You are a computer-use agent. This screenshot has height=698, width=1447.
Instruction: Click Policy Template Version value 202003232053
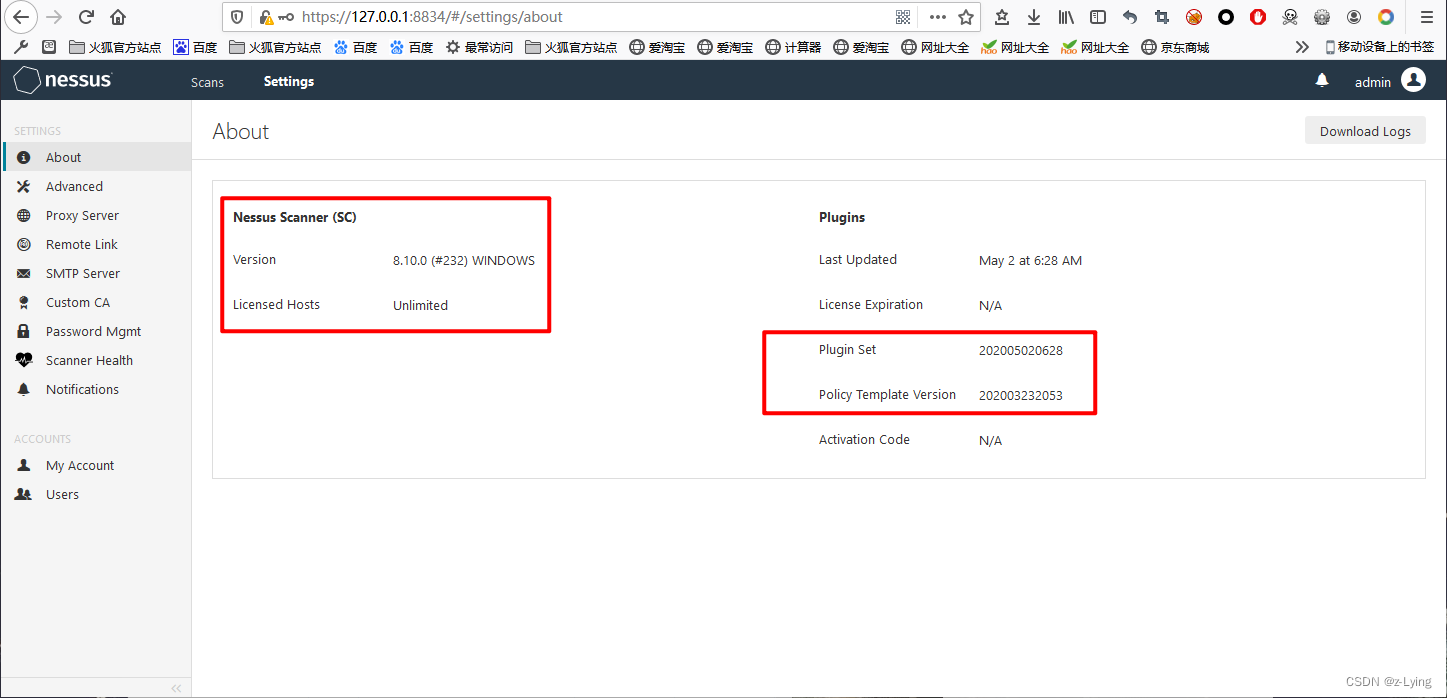pyautogui.click(x=1021, y=395)
